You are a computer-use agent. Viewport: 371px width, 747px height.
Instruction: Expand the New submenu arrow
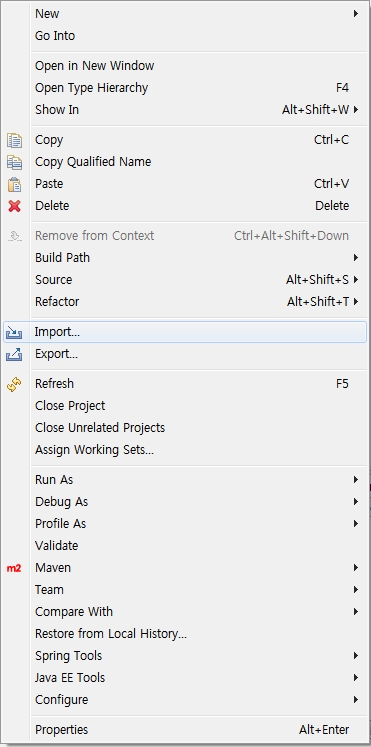pyautogui.click(x=356, y=14)
